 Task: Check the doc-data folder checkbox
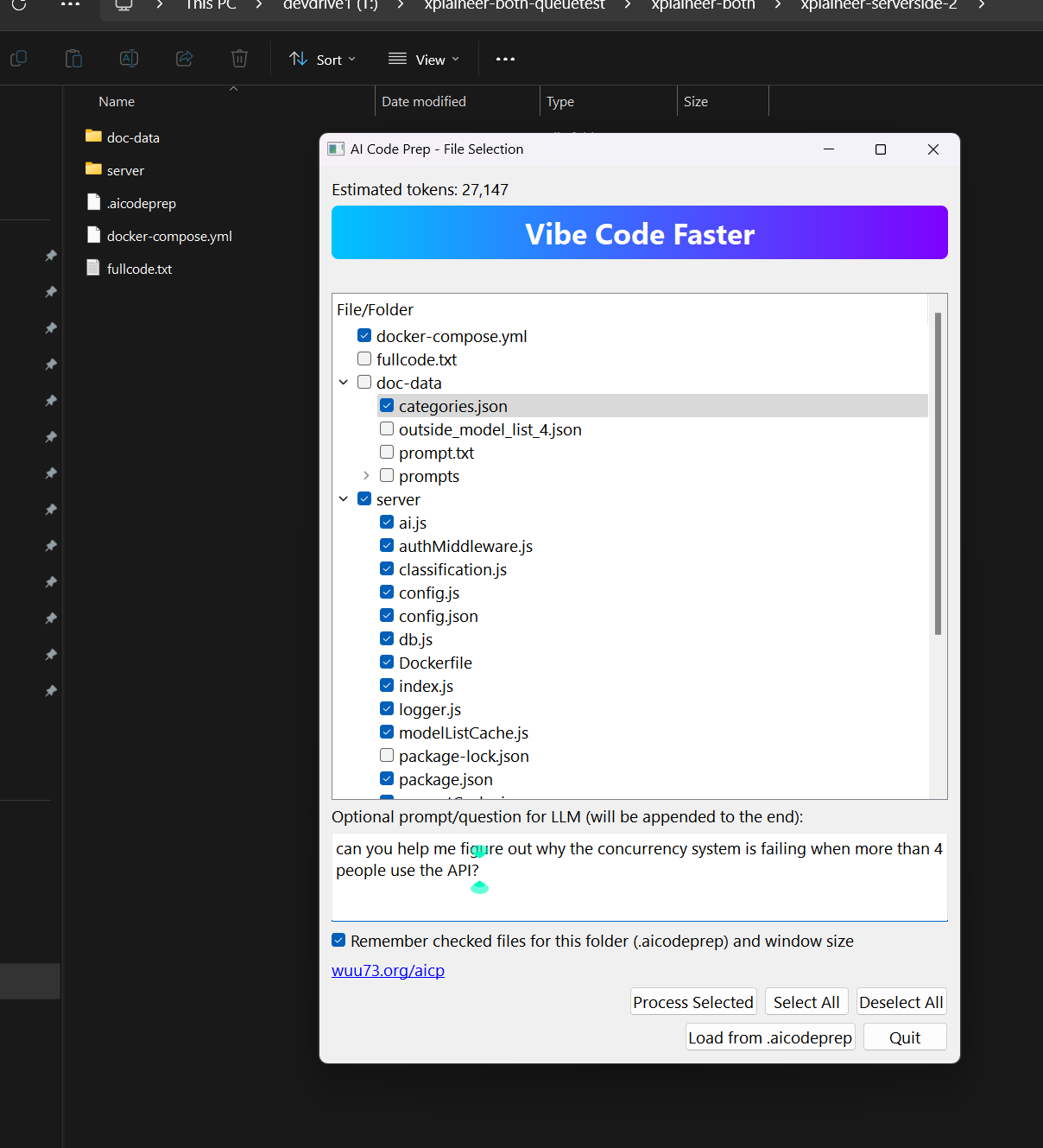pyautogui.click(x=364, y=382)
